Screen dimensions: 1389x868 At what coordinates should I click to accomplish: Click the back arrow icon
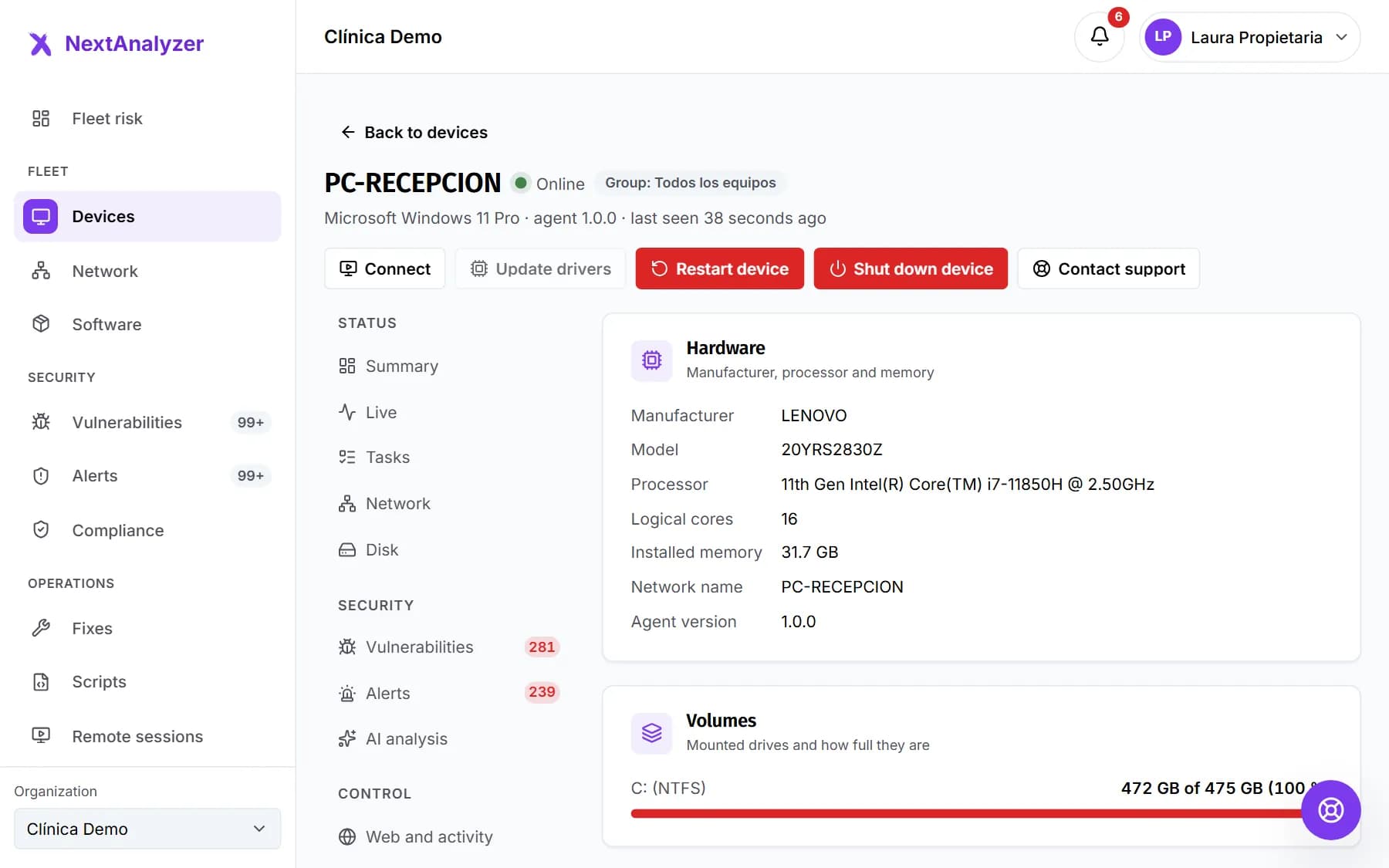tap(348, 132)
